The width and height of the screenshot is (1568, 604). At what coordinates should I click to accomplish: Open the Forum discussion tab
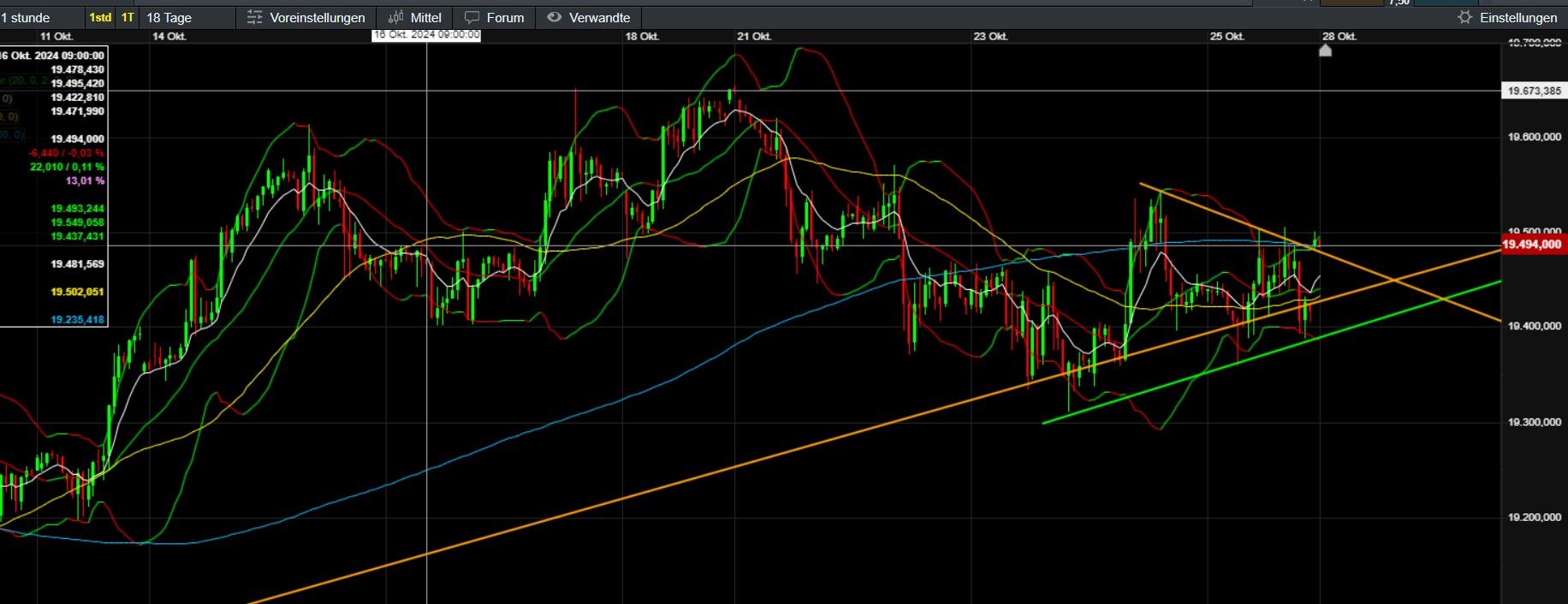[494, 17]
